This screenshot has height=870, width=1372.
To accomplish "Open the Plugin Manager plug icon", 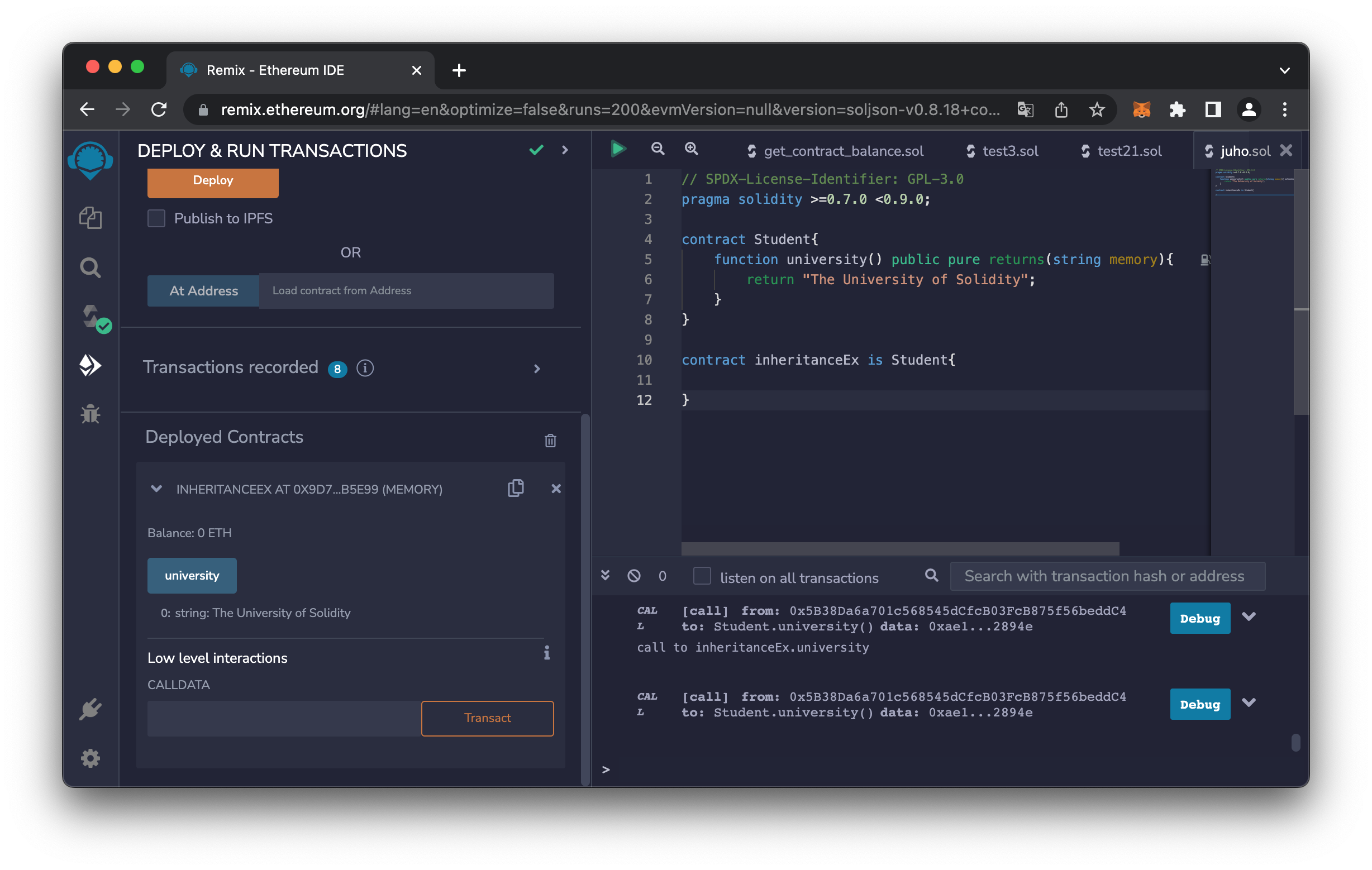I will click(90, 709).
